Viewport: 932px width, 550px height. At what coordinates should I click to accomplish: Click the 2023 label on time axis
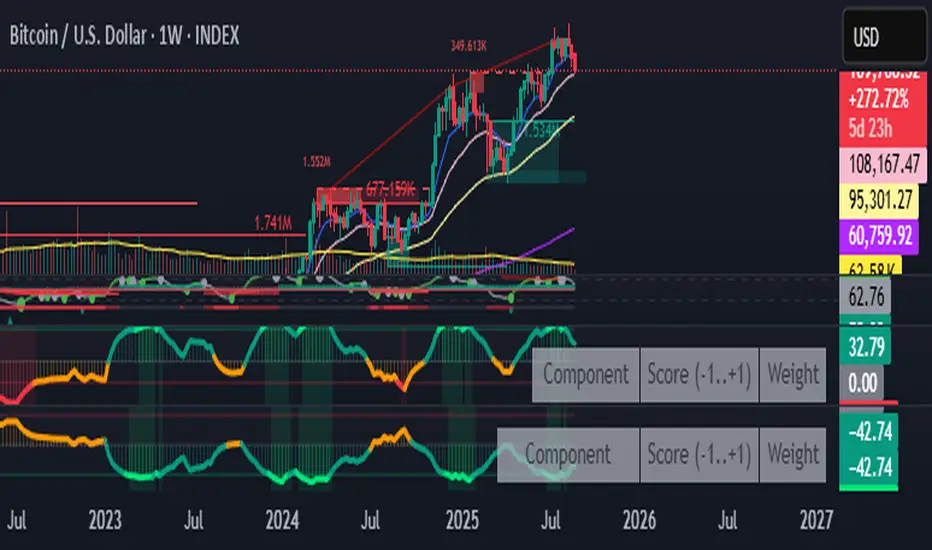(105, 520)
